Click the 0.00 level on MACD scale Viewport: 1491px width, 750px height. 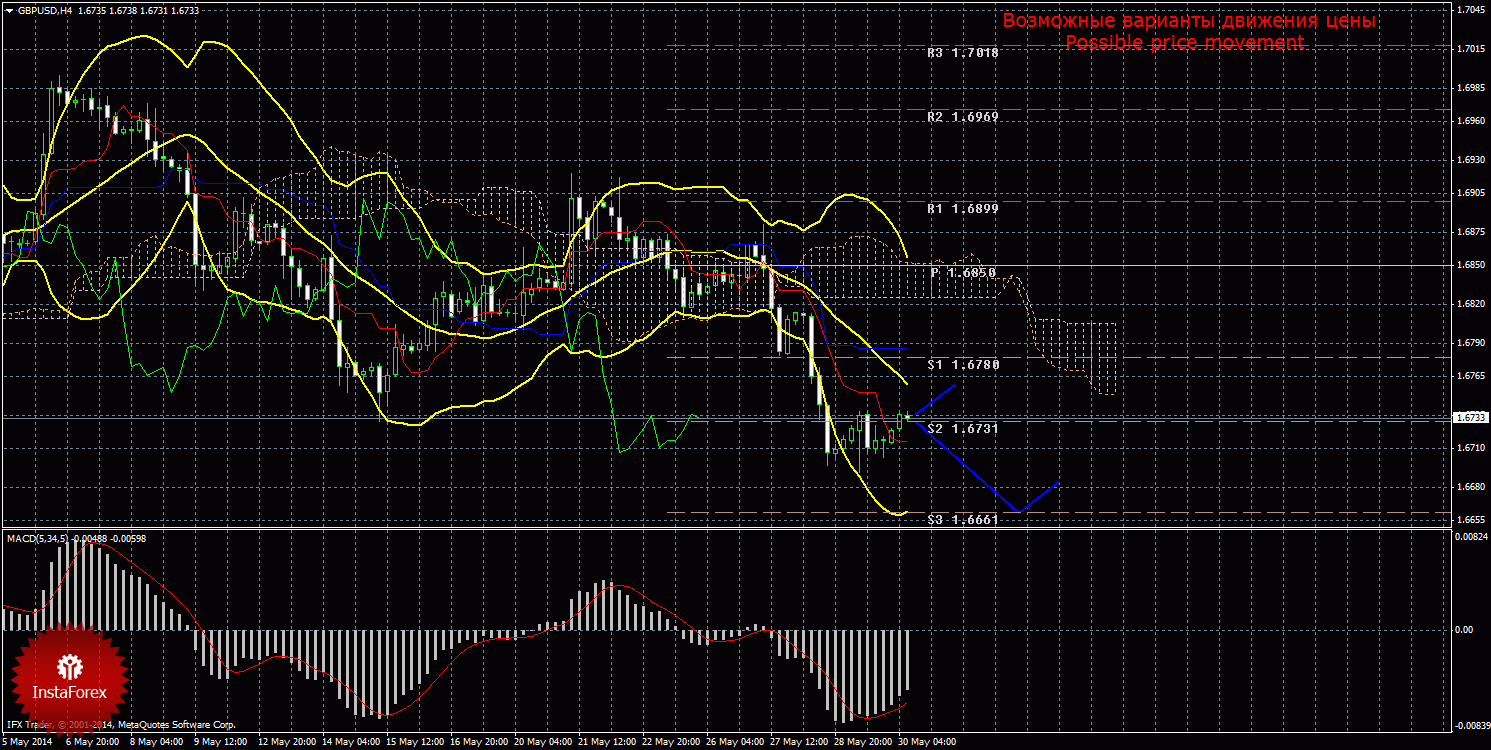tap(1464, 630)
